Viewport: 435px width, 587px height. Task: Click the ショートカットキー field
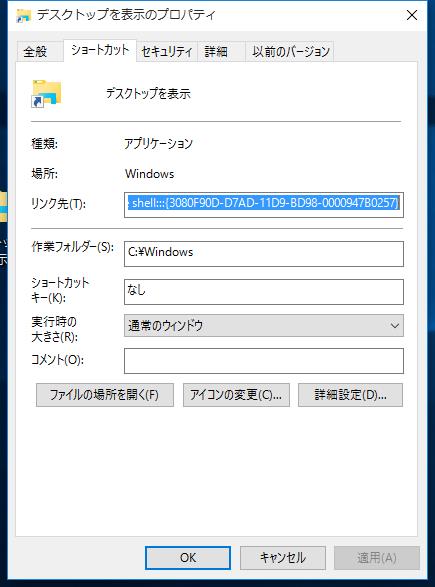[x=264, y=292]
